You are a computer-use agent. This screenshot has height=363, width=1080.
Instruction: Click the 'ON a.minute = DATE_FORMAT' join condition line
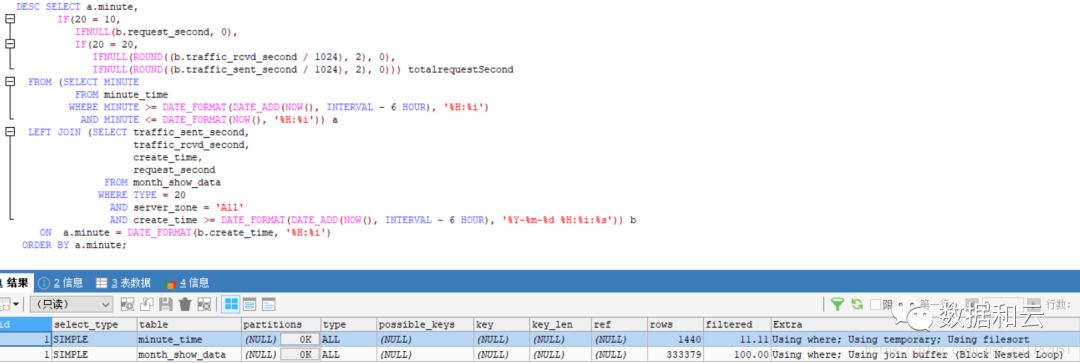185,233
